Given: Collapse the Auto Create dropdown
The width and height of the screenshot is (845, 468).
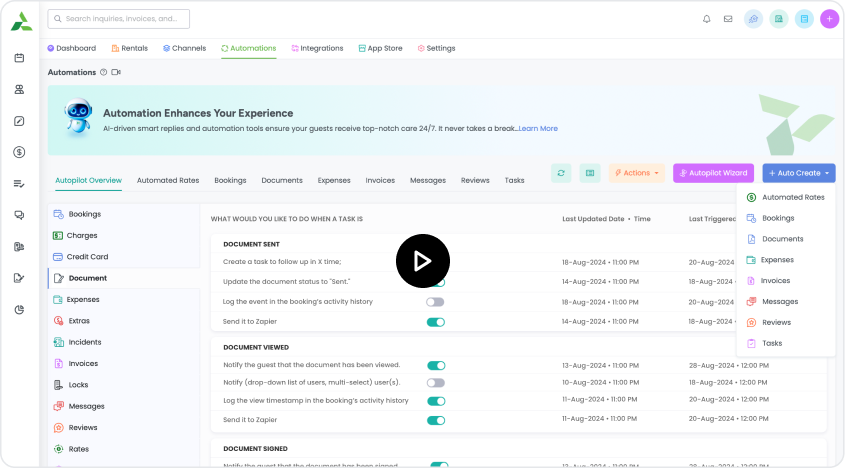Looking at the screenshot, I should (798, 173).
